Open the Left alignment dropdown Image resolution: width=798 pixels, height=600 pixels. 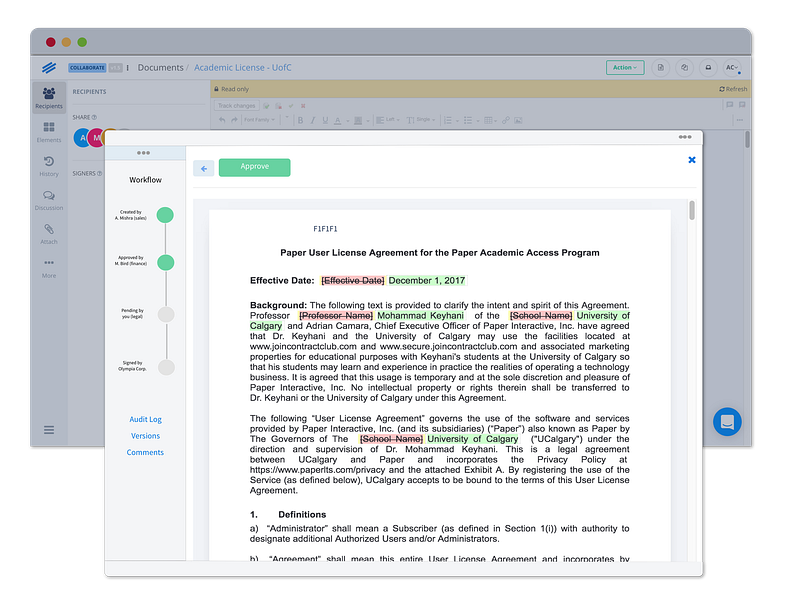387,120
